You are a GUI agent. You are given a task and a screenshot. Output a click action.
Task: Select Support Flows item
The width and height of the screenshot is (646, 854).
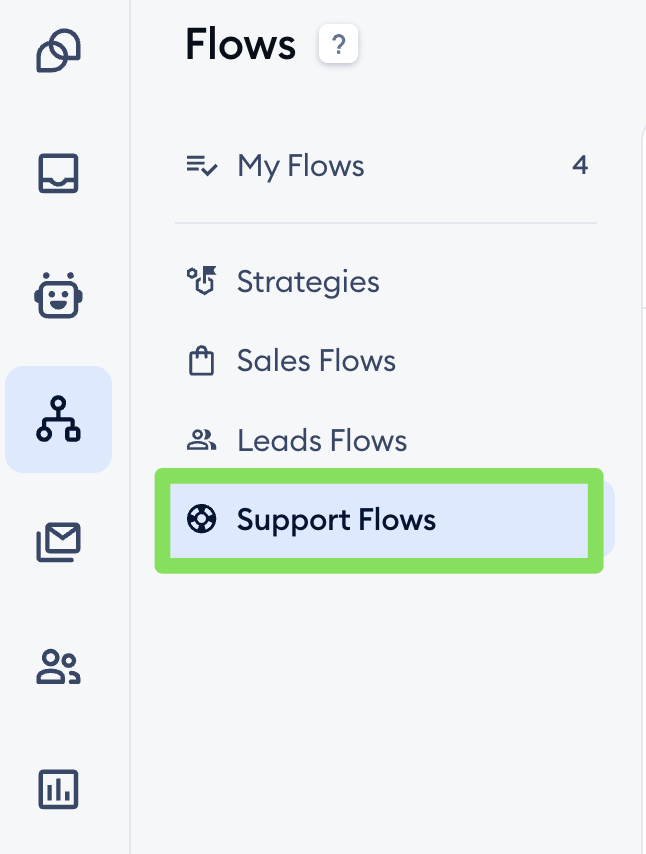336,520
